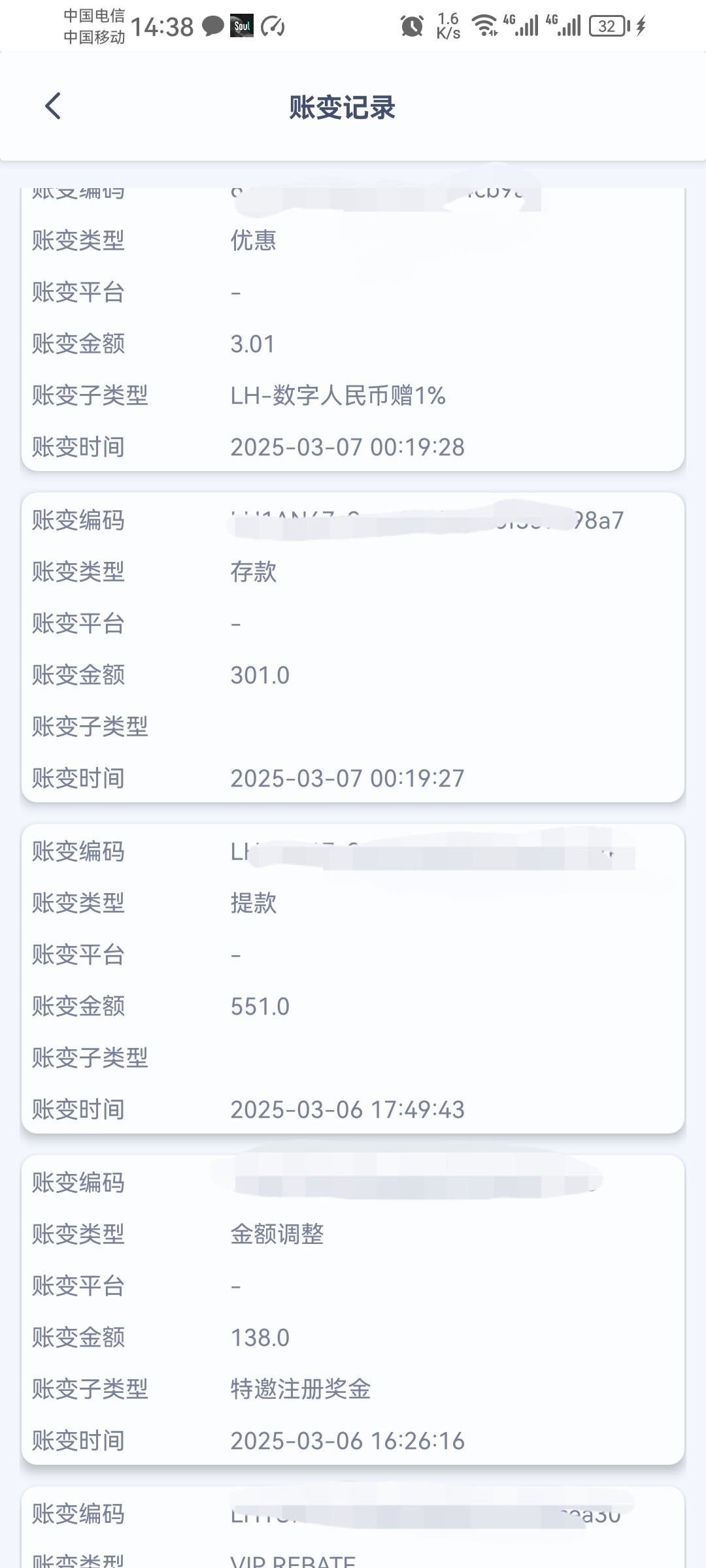Tap the 特邀注册奖金 subtype text

[x=301, y=1389]
